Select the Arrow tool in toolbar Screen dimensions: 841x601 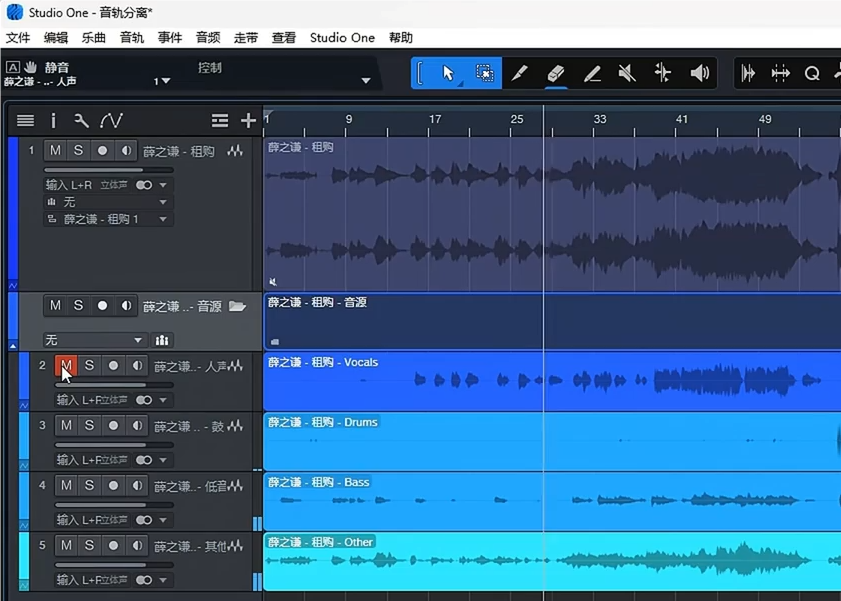coord(448,73)
